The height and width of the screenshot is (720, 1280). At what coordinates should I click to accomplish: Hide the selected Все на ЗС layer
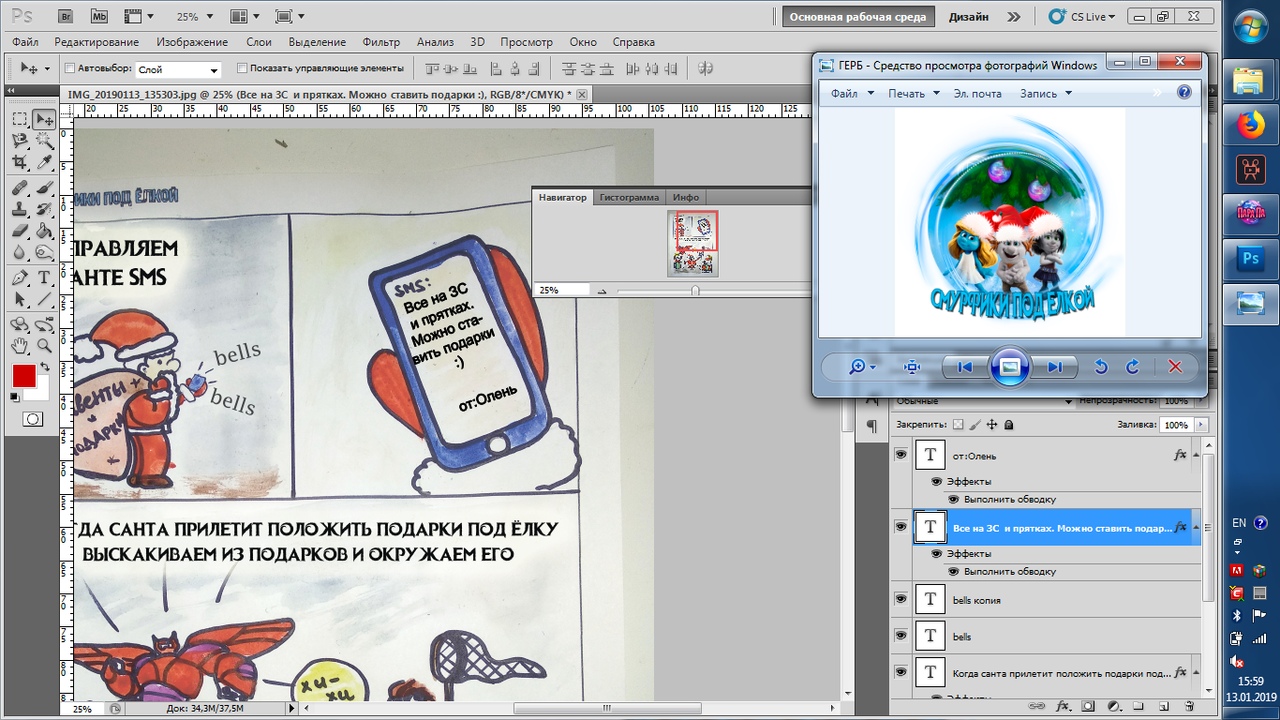tap(900, 526)
